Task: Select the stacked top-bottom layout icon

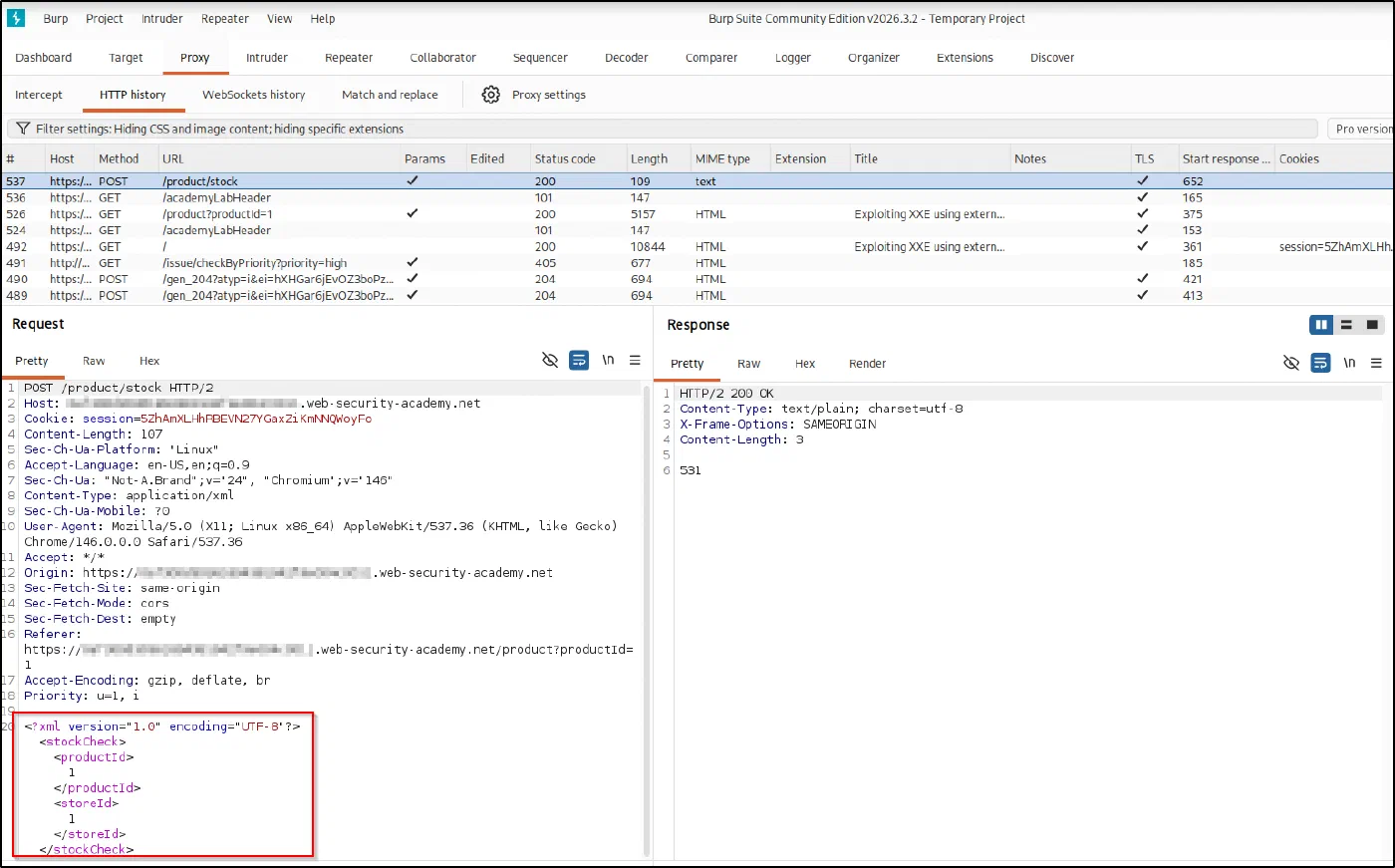Action: click(1346, 325)
